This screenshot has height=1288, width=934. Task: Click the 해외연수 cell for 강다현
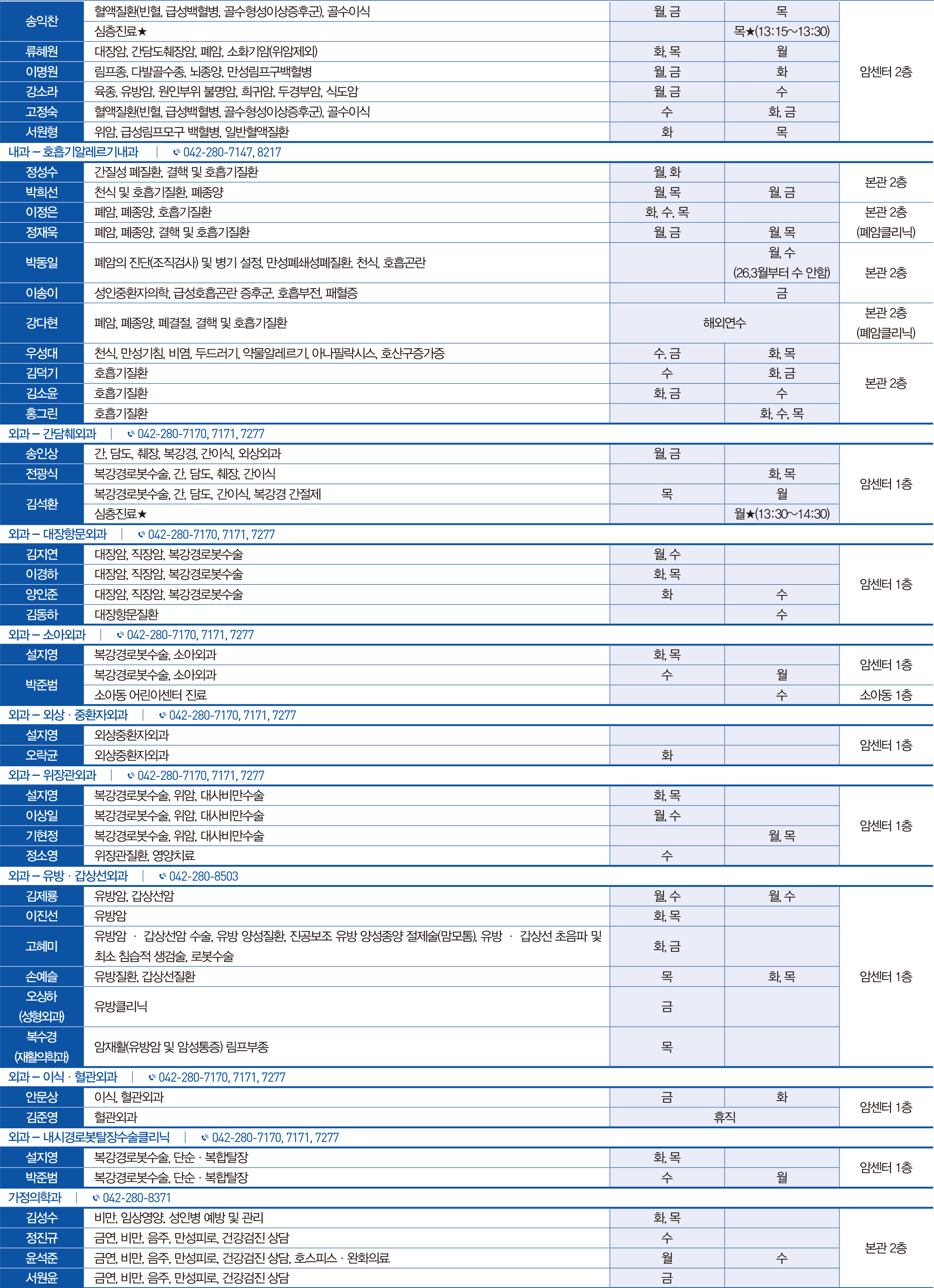point(724,323)
